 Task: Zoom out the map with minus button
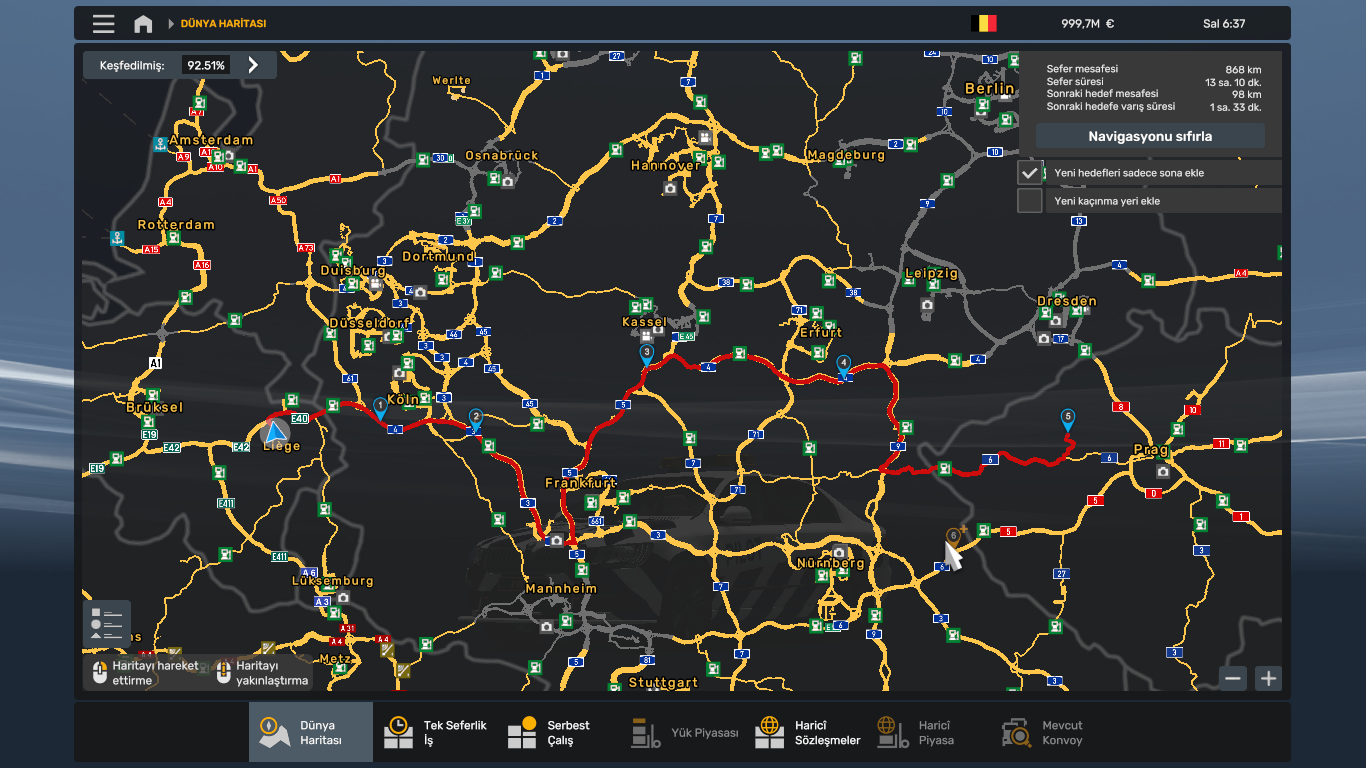pos(1233,678)
